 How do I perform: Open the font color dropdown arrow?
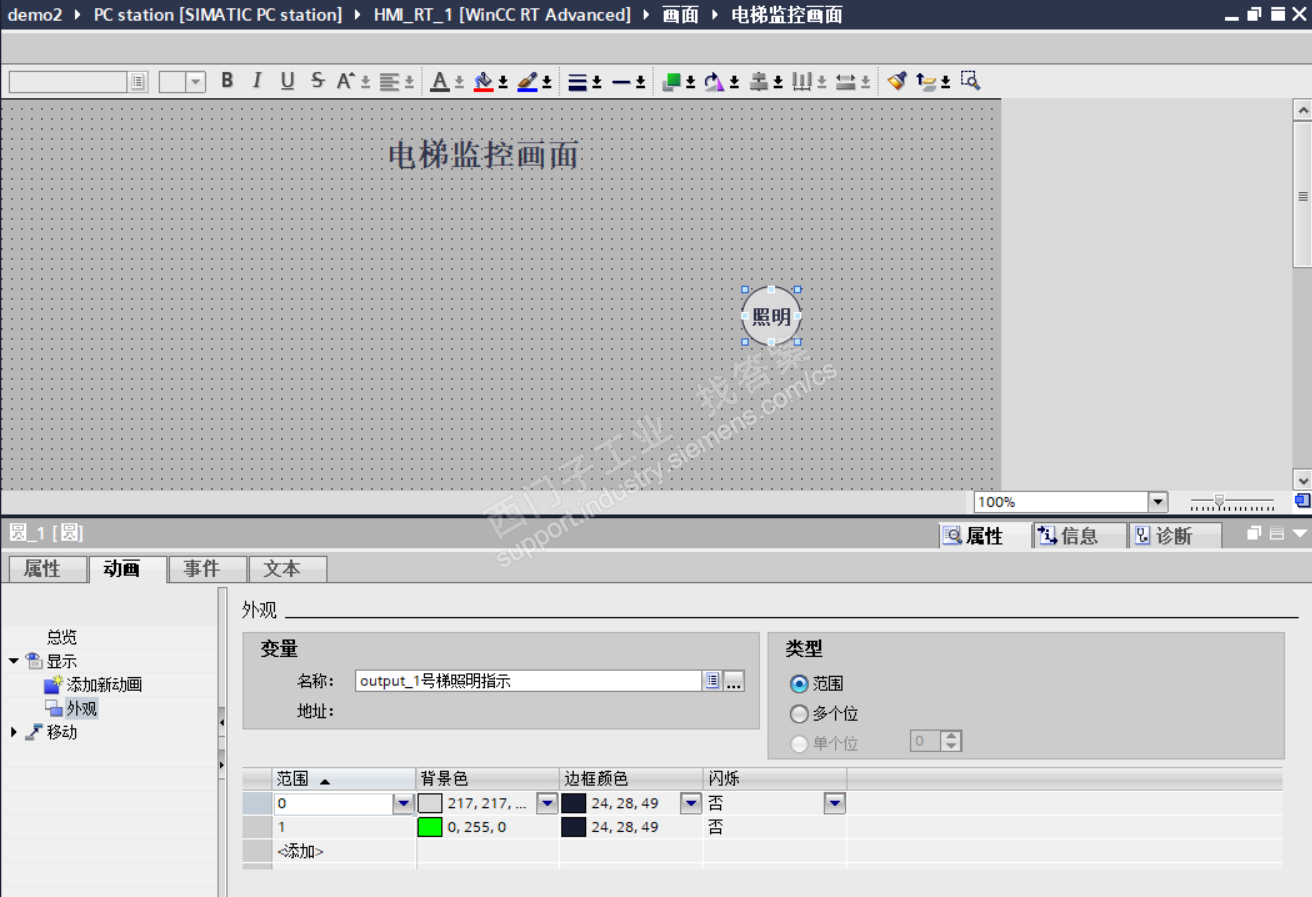click(x=459, y=83)
